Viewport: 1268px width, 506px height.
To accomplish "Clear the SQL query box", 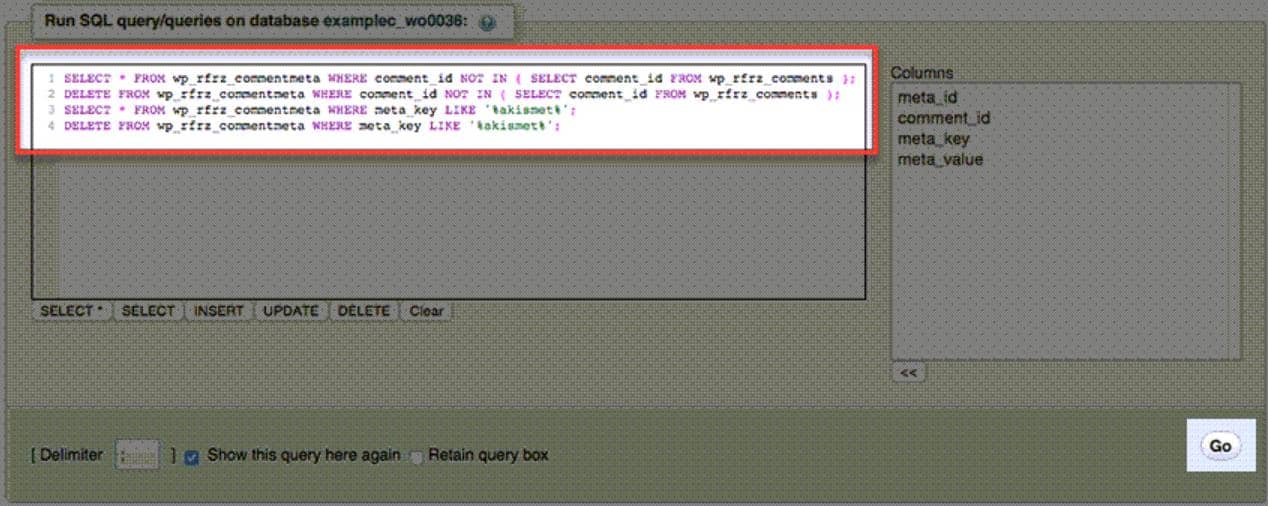I will (426, 311).
